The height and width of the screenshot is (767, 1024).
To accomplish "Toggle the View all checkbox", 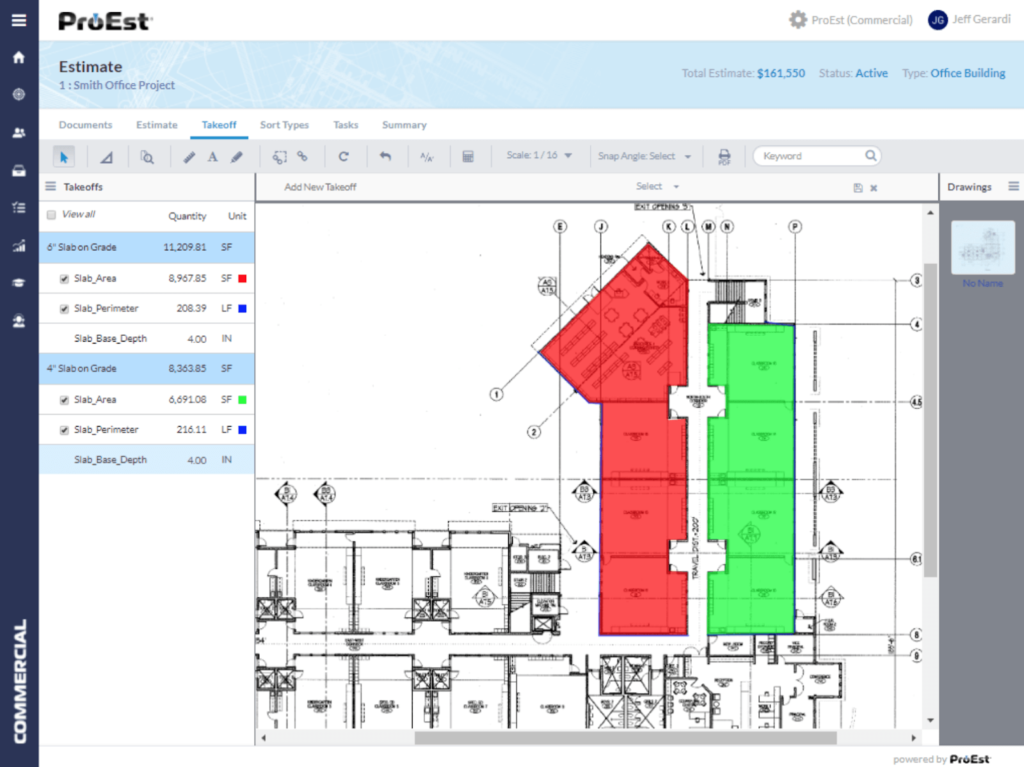I will [x=51, y=216].
